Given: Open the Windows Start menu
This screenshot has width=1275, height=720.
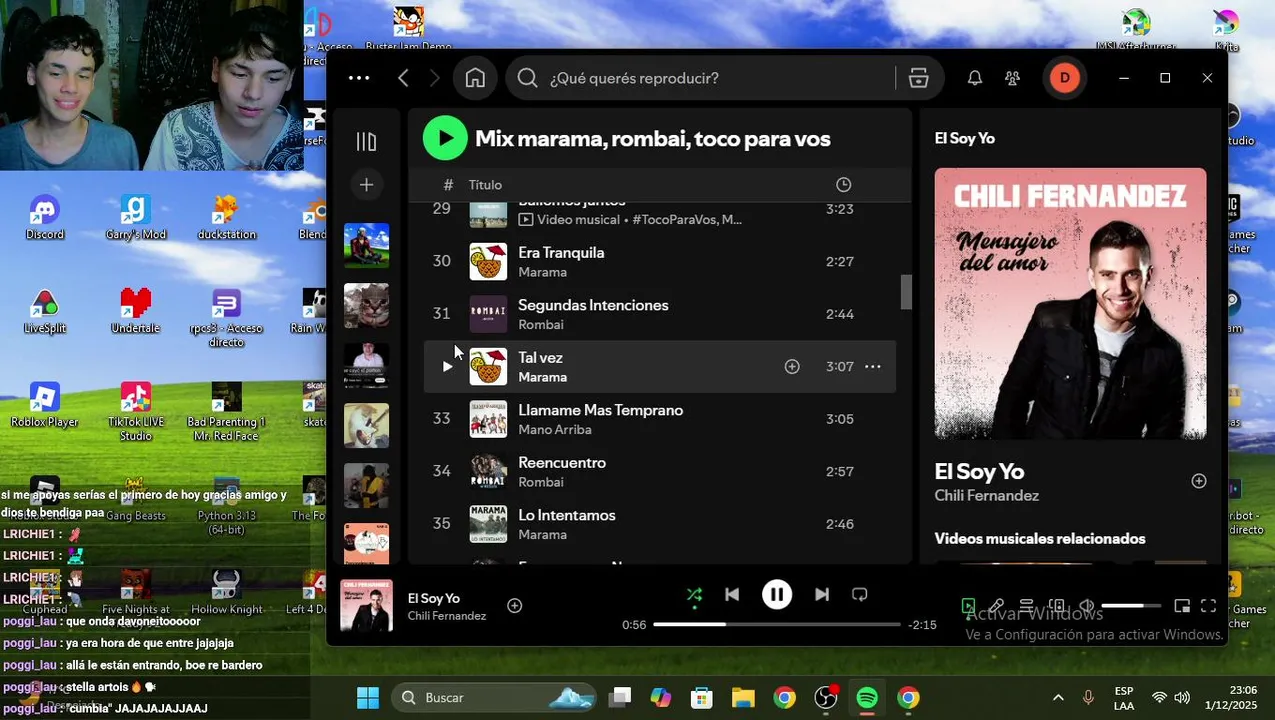Looking at the screenshot, I should [x=368, y=698].
